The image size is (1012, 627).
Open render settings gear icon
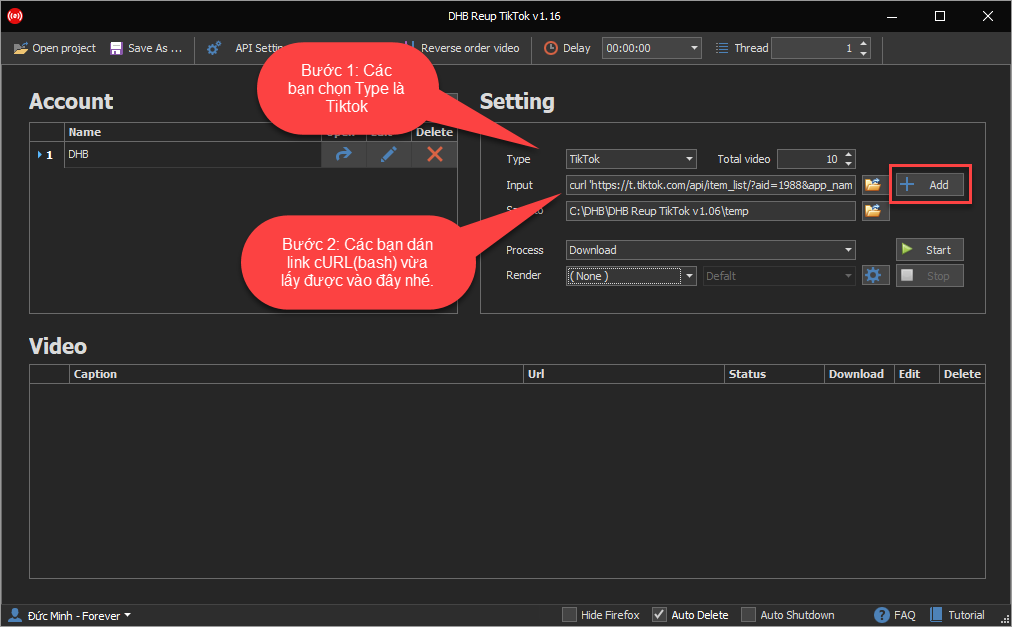tap(875, 276)
